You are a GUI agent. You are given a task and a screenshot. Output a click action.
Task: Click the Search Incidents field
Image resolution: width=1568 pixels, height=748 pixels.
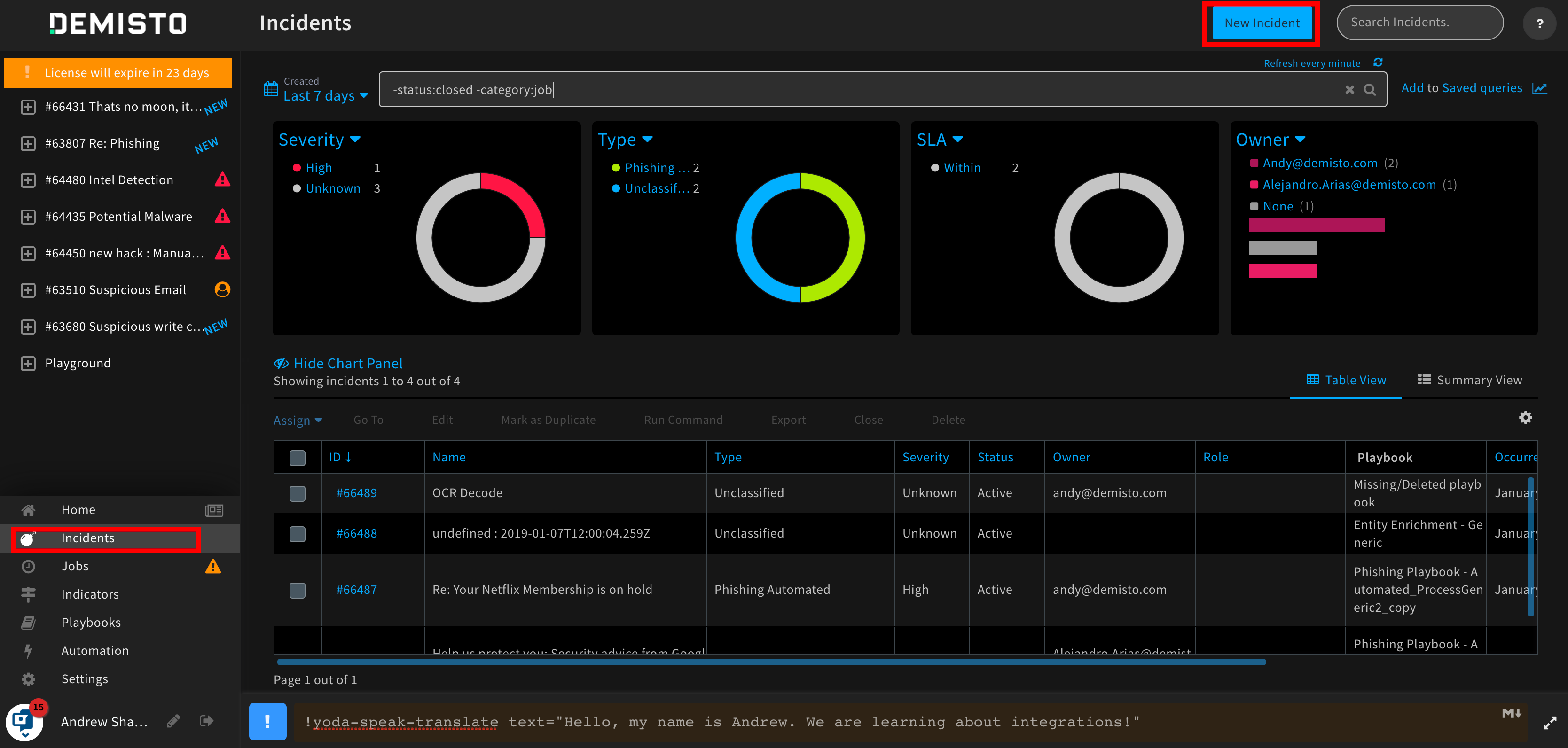point(1419,23)
